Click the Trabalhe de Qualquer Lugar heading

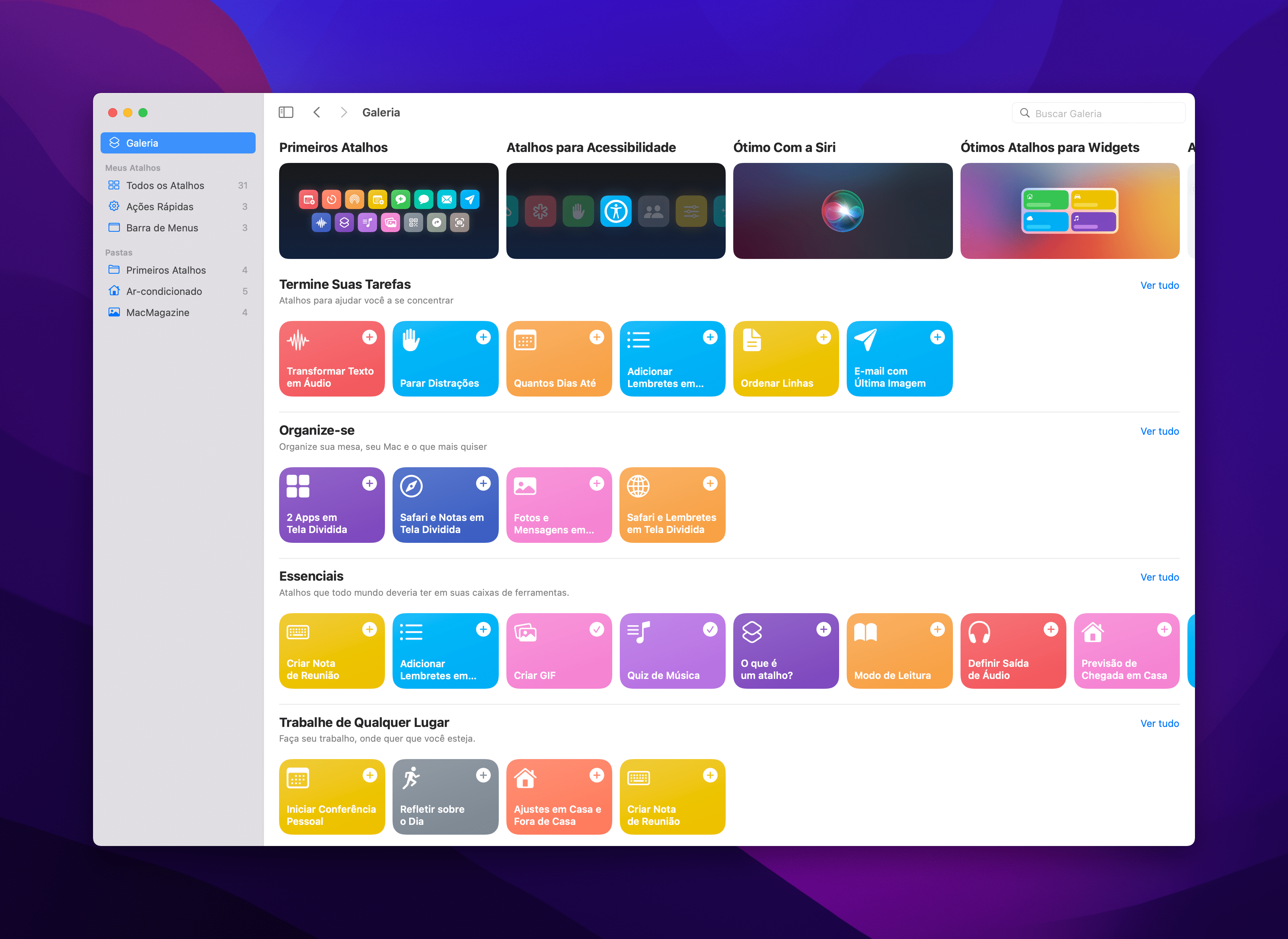click(x=364, y=722)
